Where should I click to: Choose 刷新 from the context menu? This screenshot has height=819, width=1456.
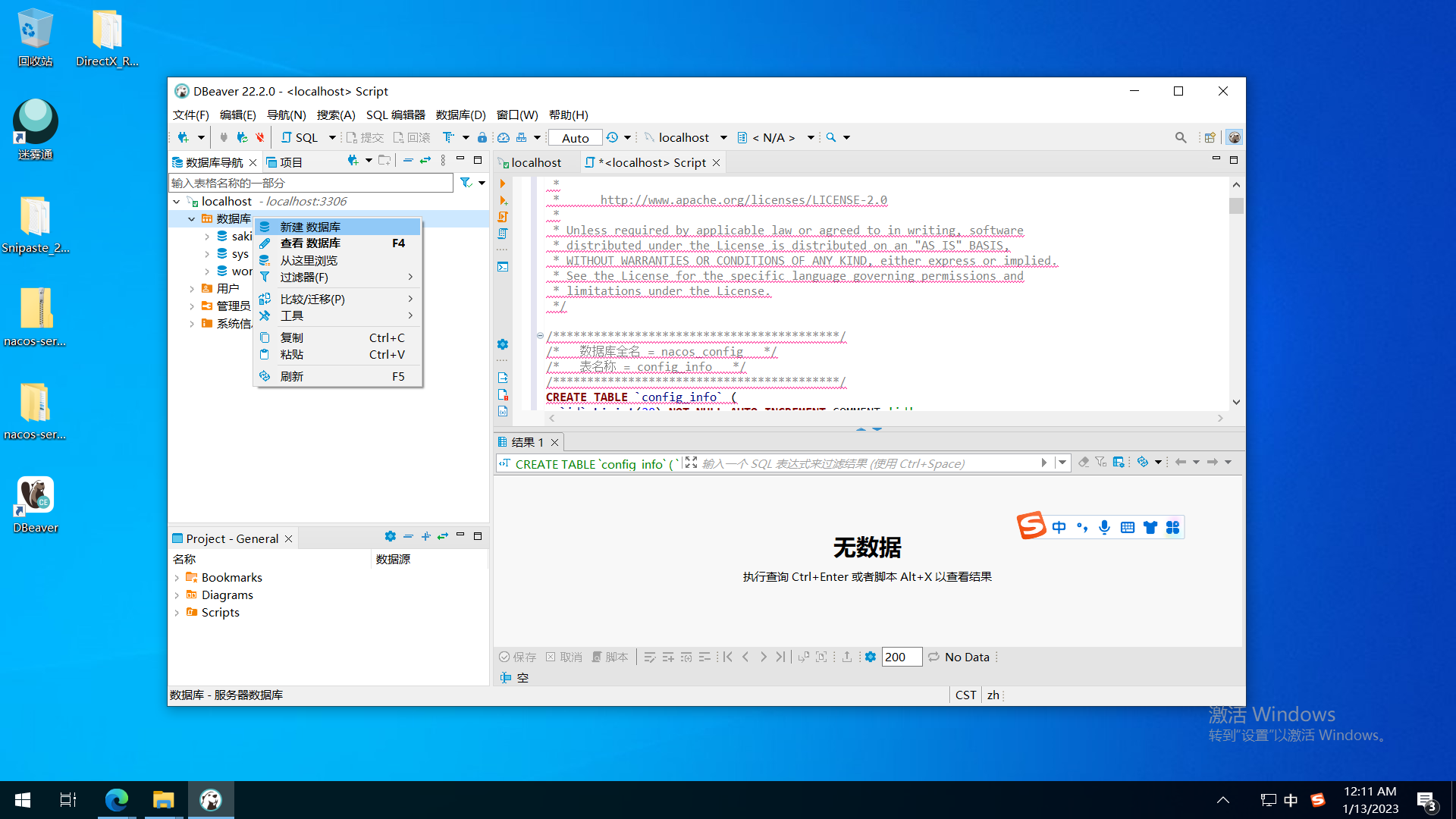(337, 377)
